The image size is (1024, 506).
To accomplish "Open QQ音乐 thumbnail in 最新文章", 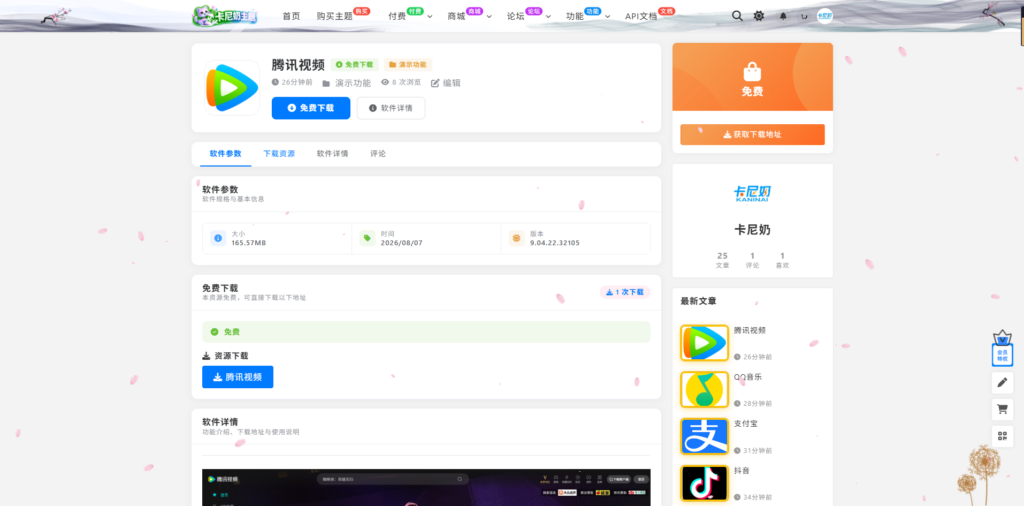I will point(704,390).
